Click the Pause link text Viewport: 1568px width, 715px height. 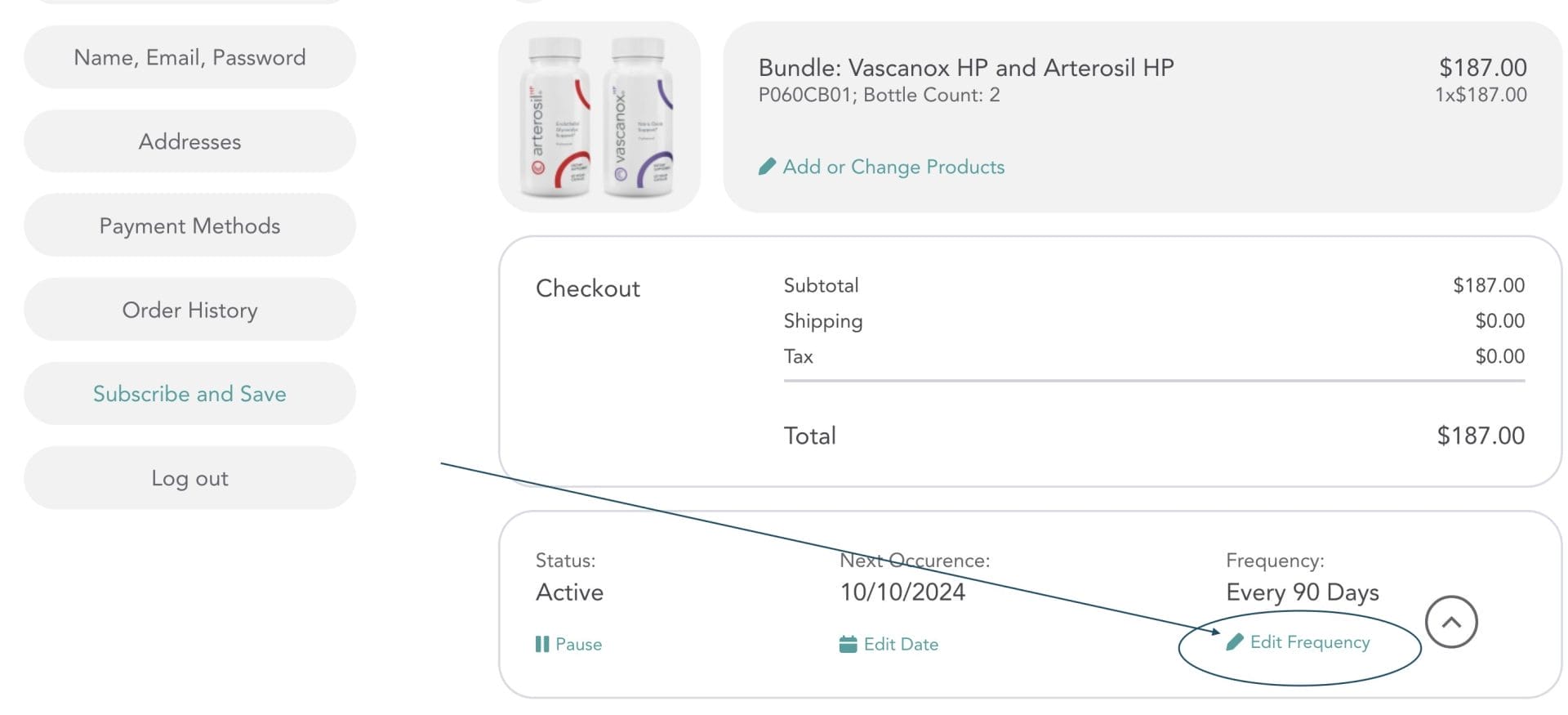tap(578, 645)
